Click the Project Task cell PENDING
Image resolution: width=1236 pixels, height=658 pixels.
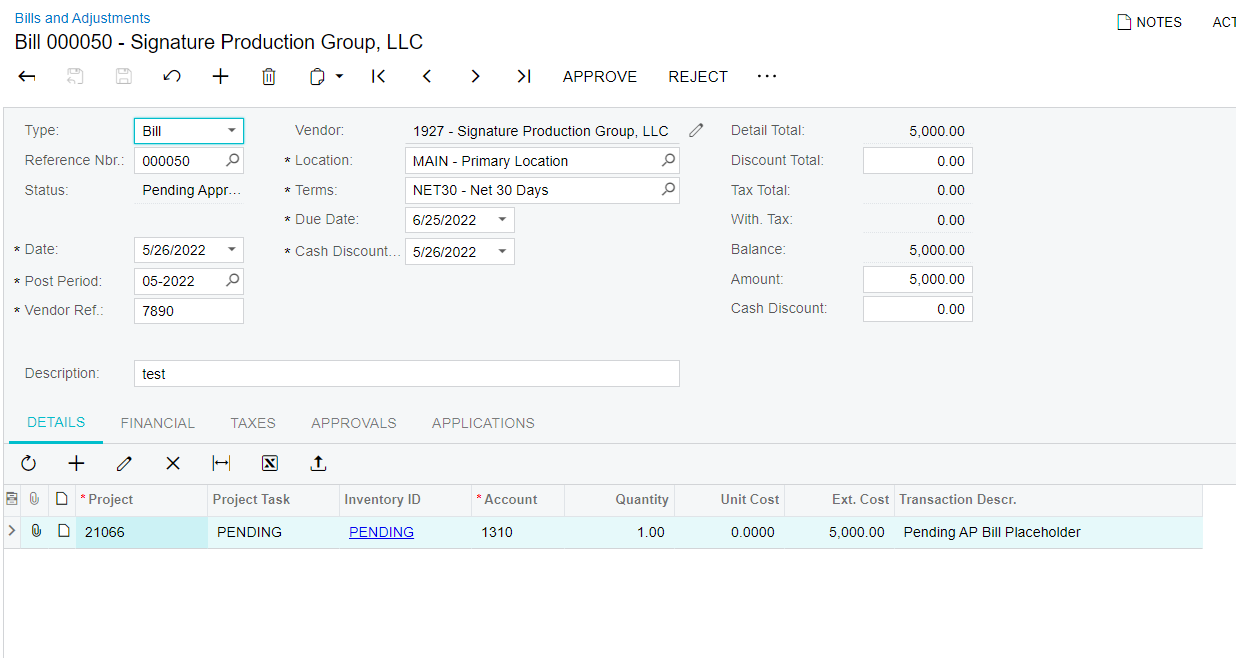[x=273, y=532]
